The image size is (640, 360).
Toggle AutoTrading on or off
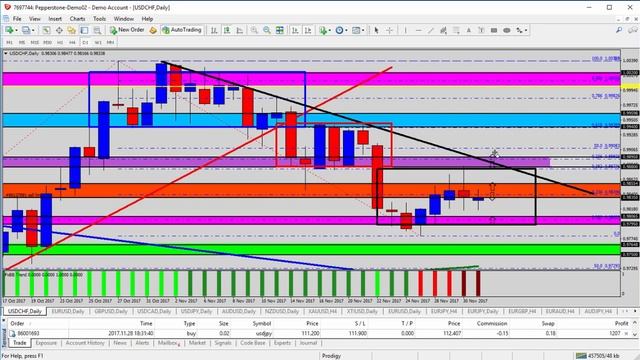[x=182, y=30]
